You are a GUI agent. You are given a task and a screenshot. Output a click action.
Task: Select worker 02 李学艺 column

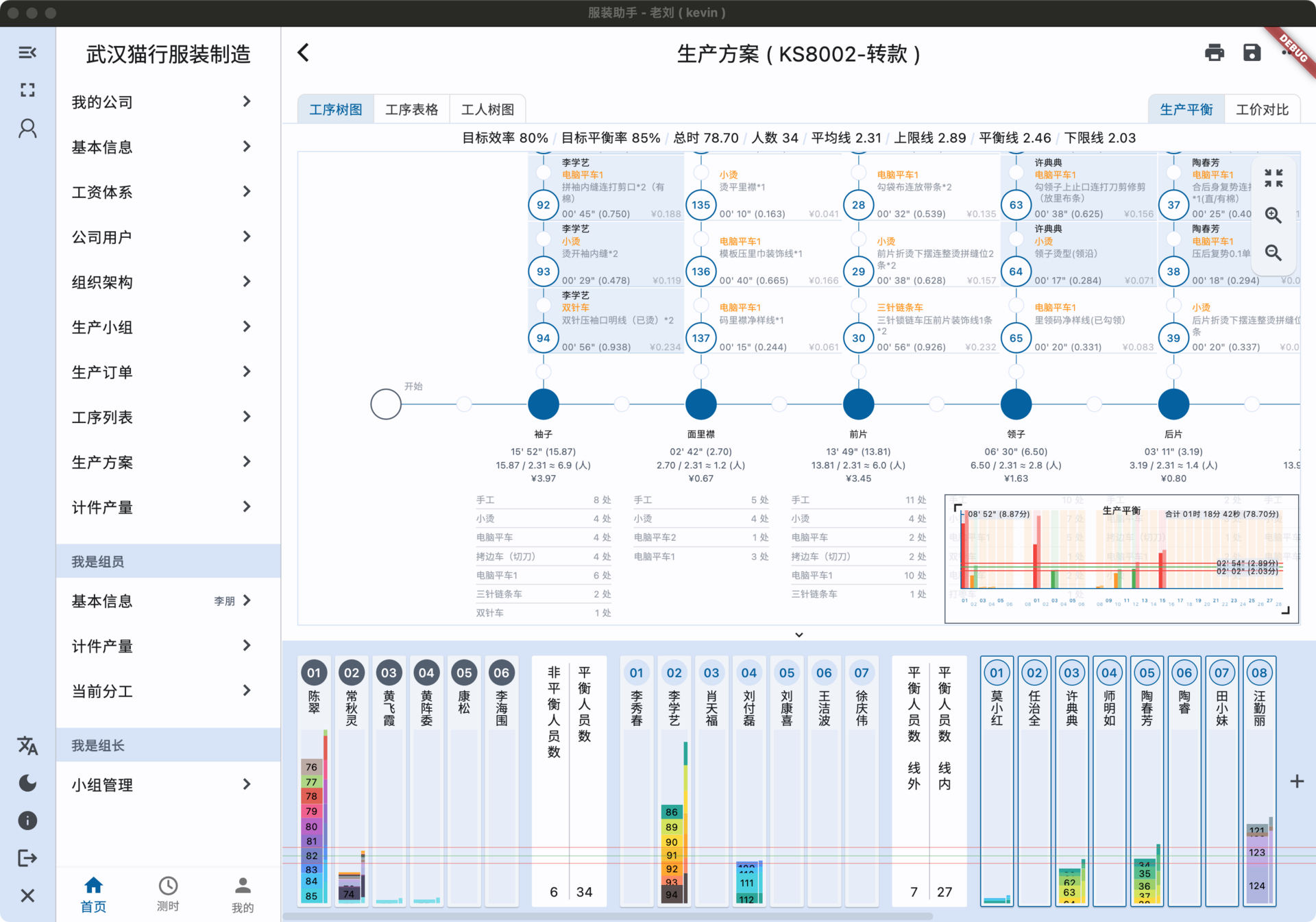(x=674, y=781)
